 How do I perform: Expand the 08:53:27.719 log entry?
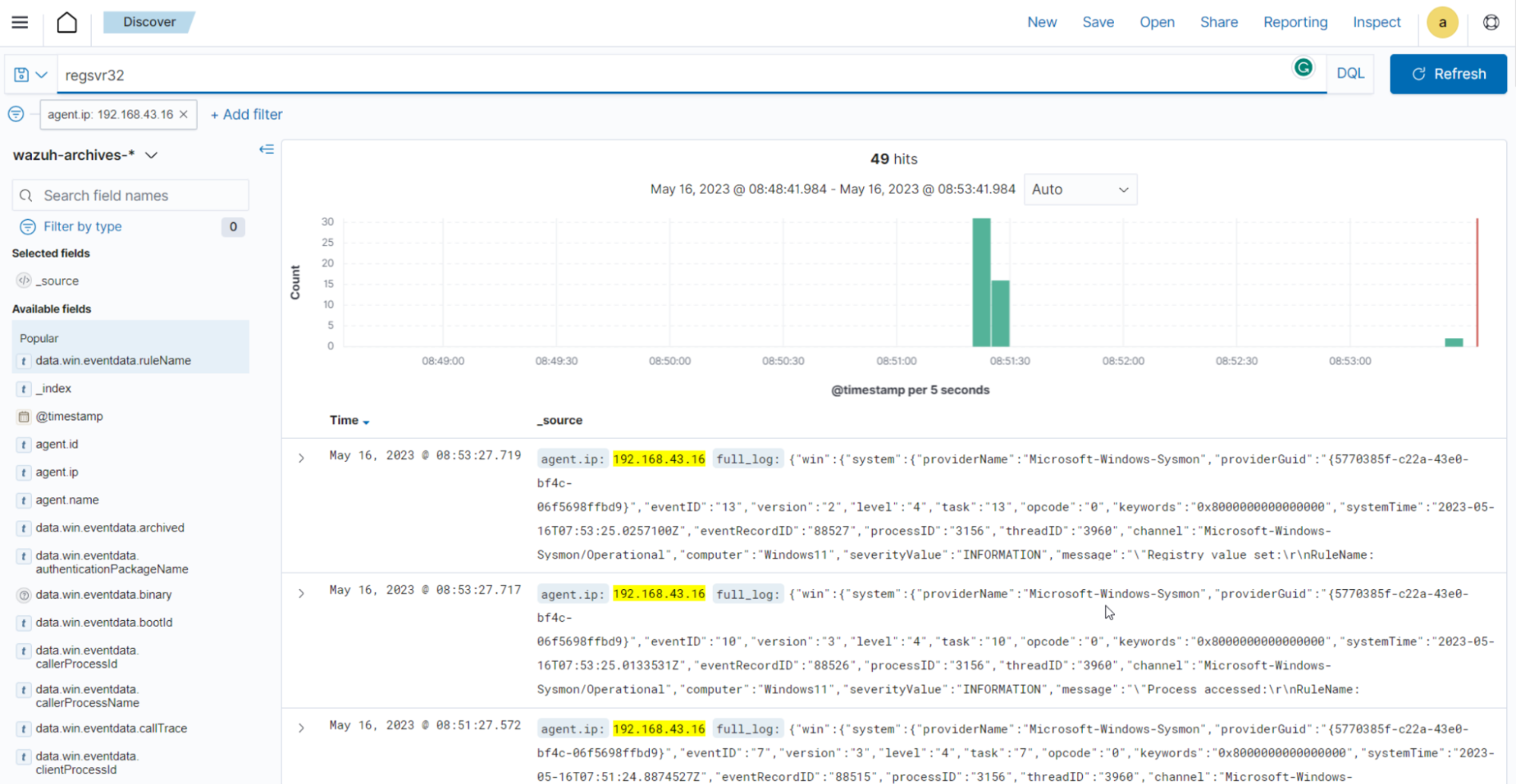point(301,458)
